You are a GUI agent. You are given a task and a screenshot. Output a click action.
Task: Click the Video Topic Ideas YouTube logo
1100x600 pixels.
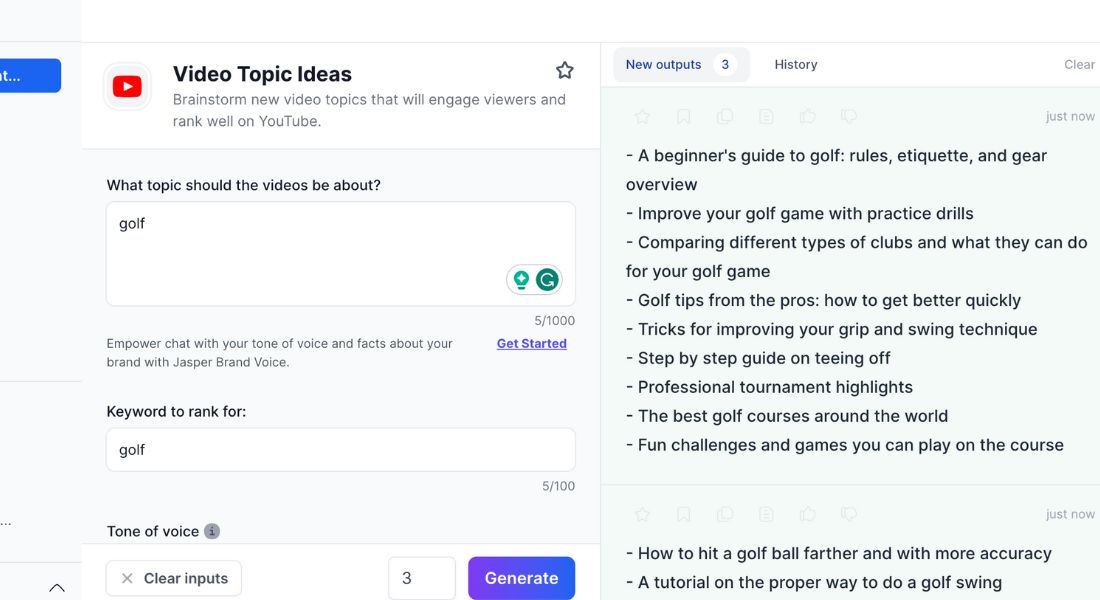pyautogui.click(x=127, y=86)
